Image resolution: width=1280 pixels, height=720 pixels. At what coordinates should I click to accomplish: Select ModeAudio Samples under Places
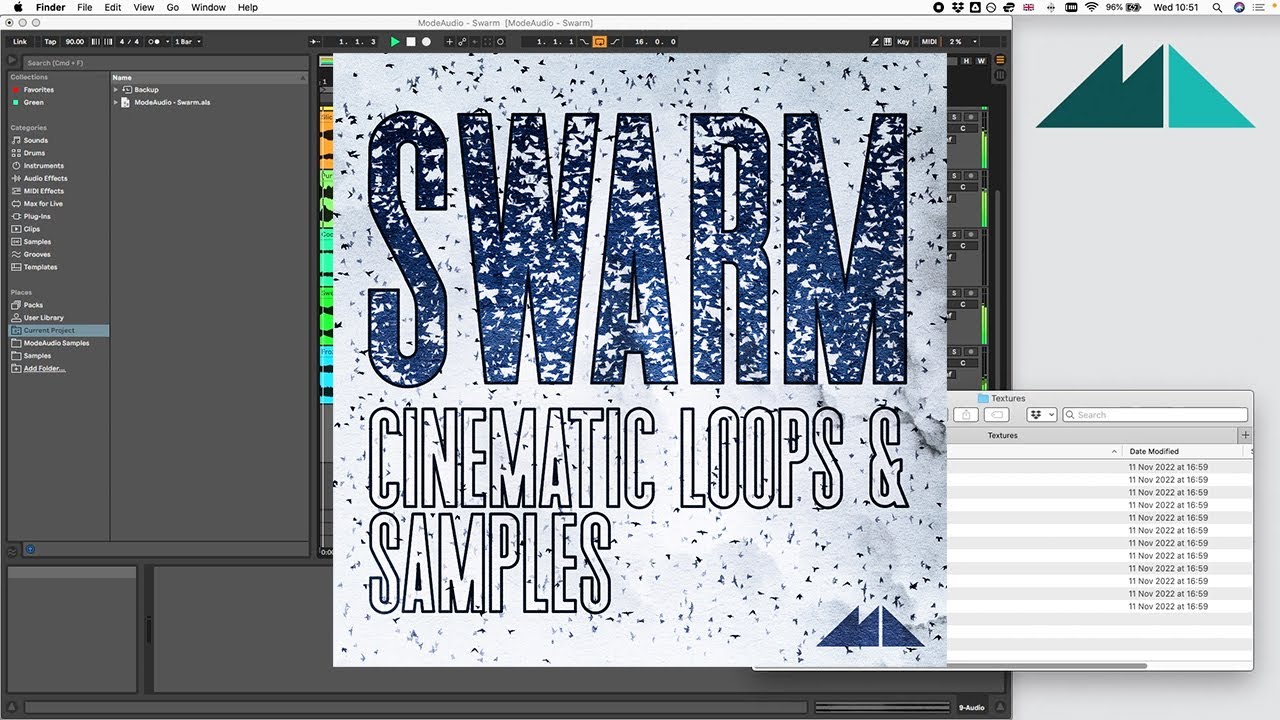[56, 343]
